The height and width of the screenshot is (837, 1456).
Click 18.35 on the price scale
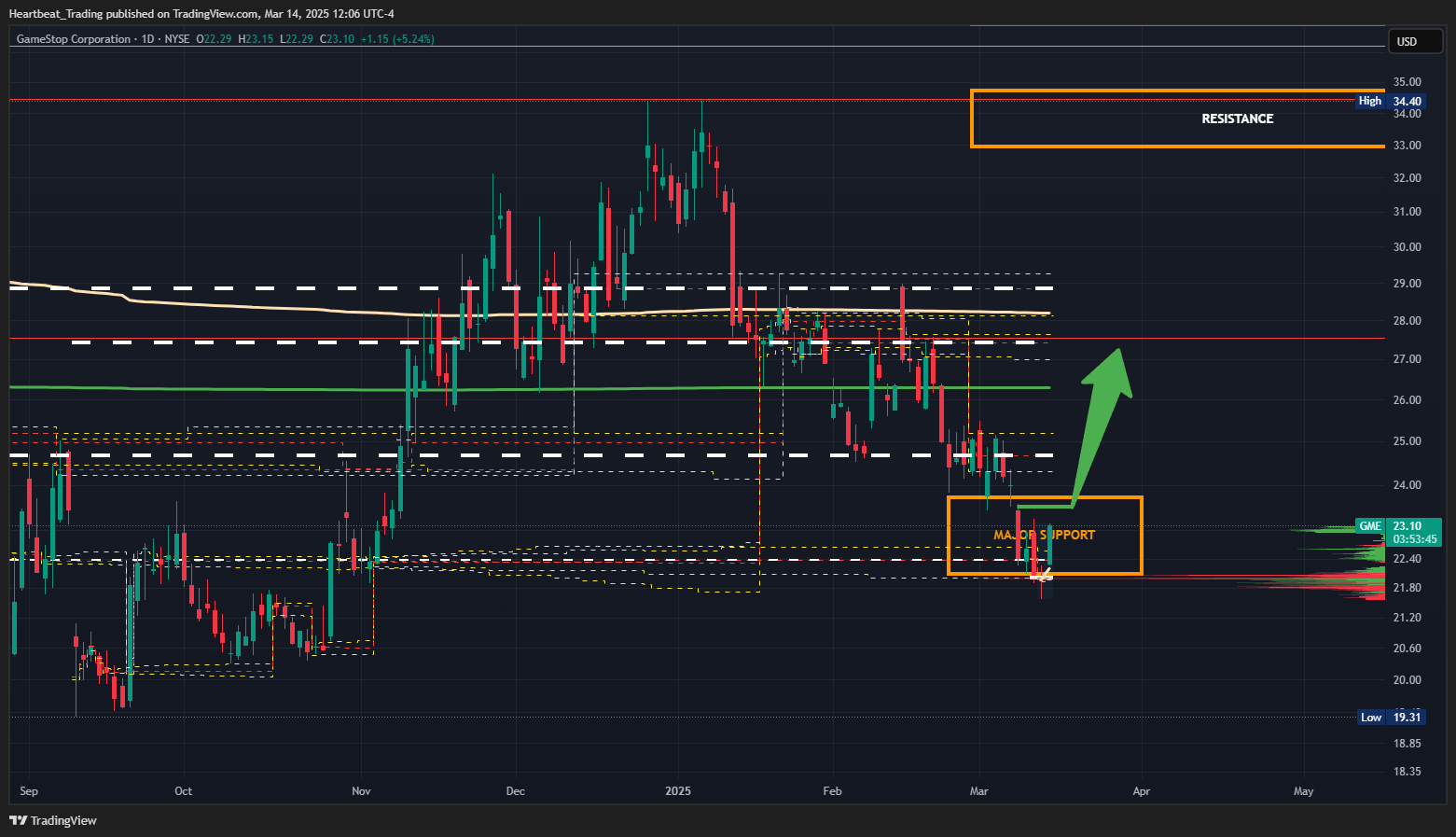coord(1407,772)
